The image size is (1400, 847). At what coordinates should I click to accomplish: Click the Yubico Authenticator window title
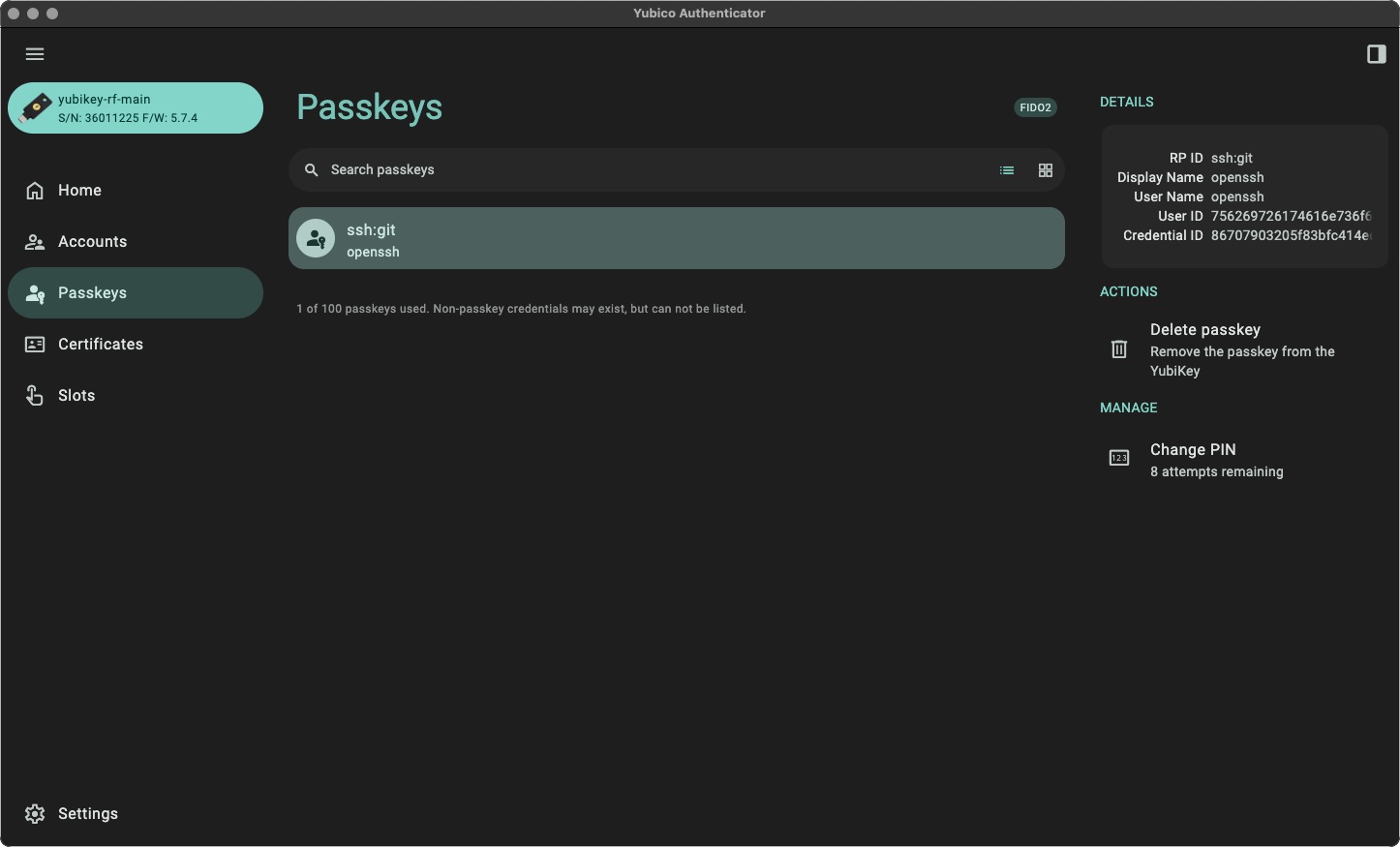[699, 14]
